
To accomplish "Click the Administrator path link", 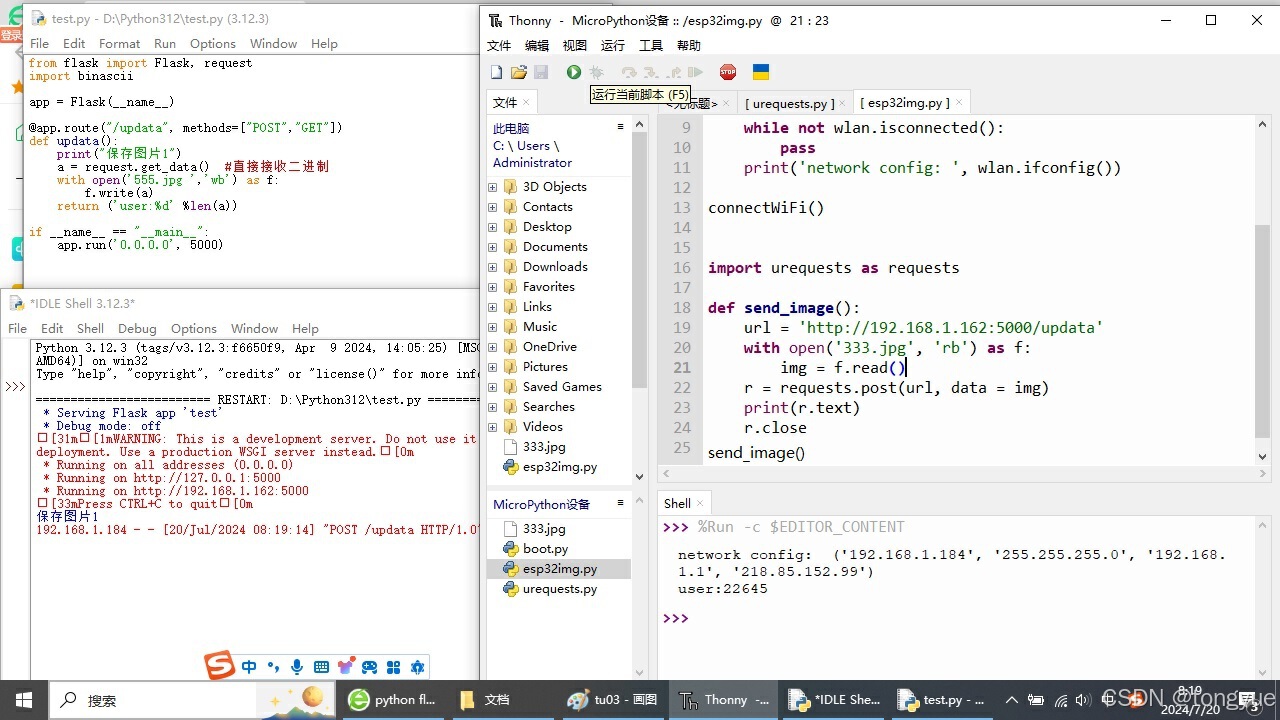I will (532, 163).
